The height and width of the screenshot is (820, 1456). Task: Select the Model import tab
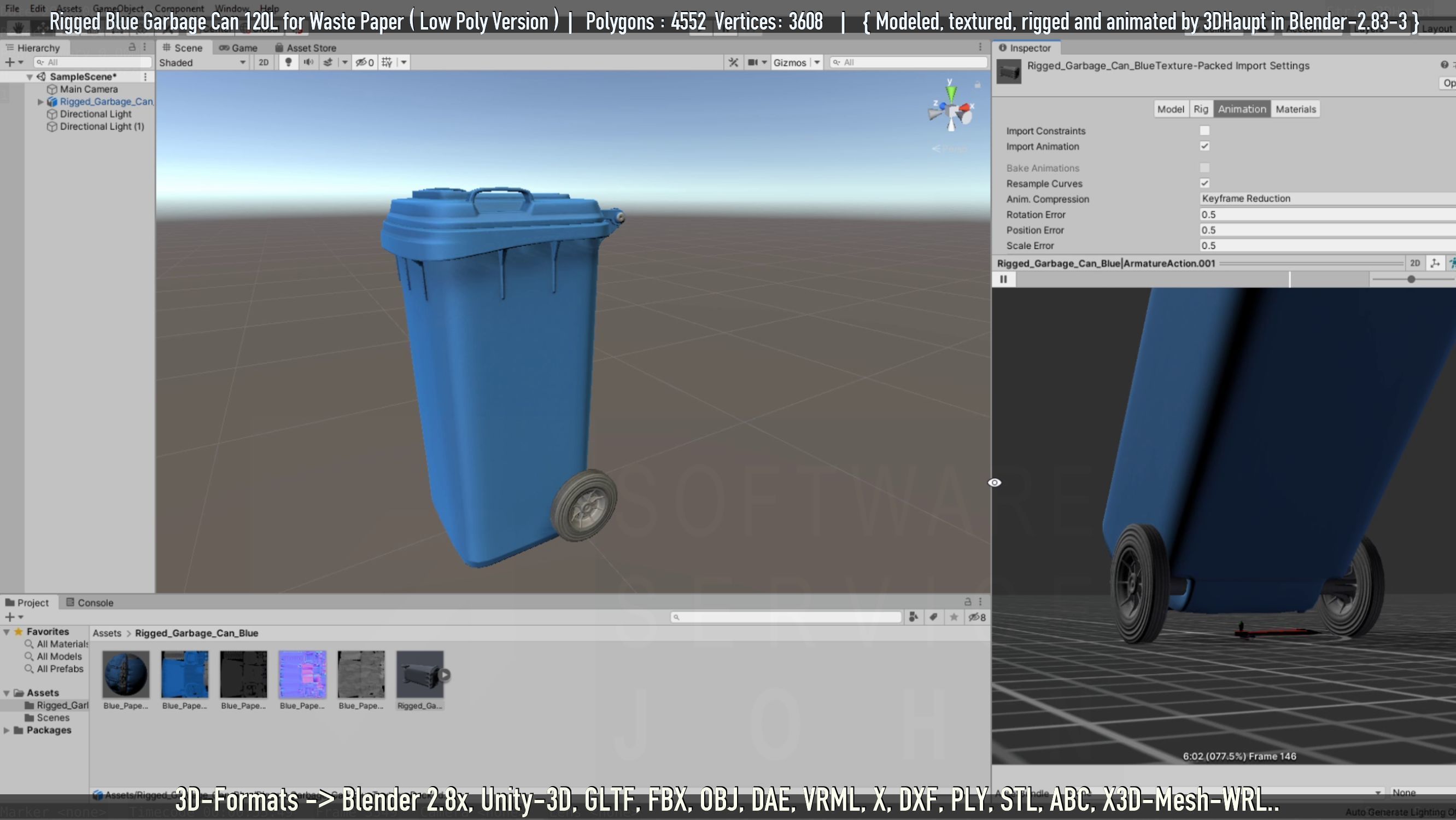point(1171,109)
